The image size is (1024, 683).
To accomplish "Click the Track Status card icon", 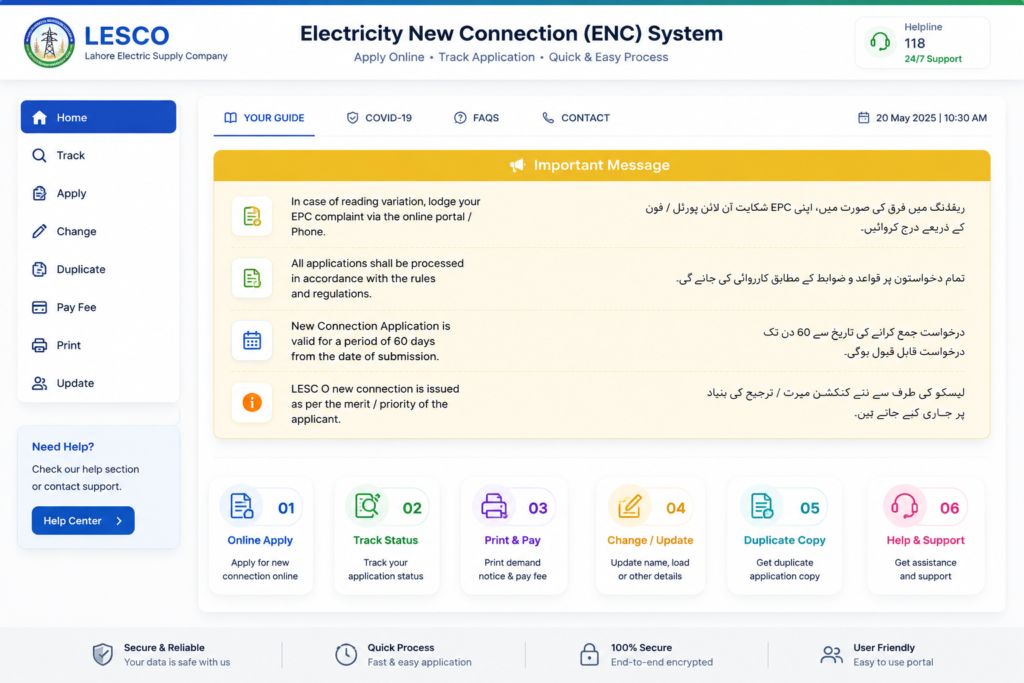I will [x=367, y=506].
